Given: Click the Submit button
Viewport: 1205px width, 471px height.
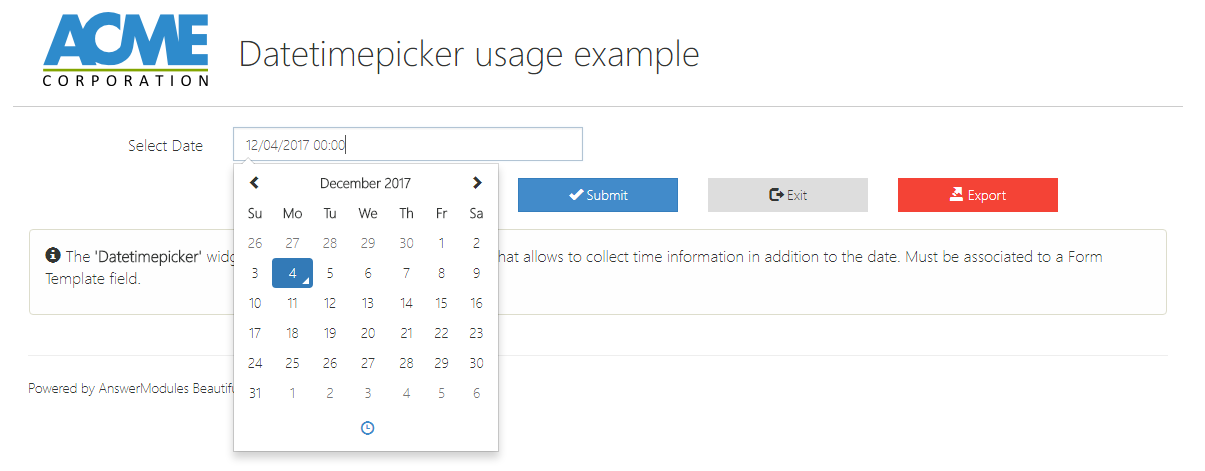Looking at the screenshot, I should 597,195.
